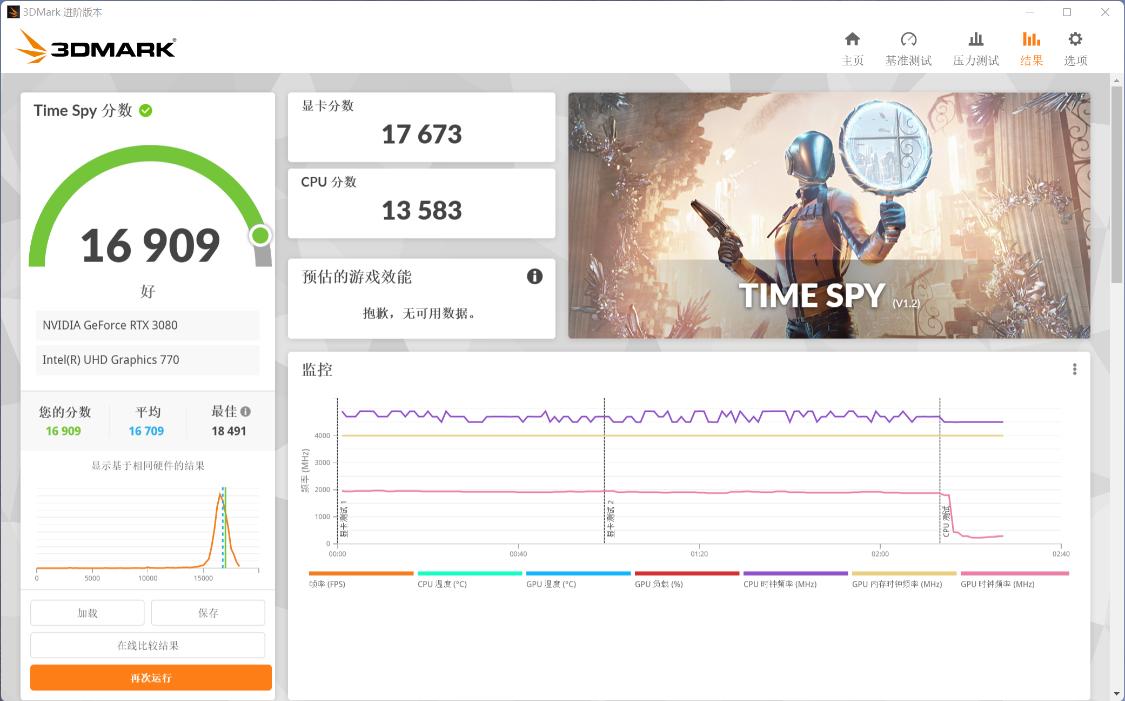
Task: Toggle the GPU 负载 (%) legend series
Action: click(658, 583)
